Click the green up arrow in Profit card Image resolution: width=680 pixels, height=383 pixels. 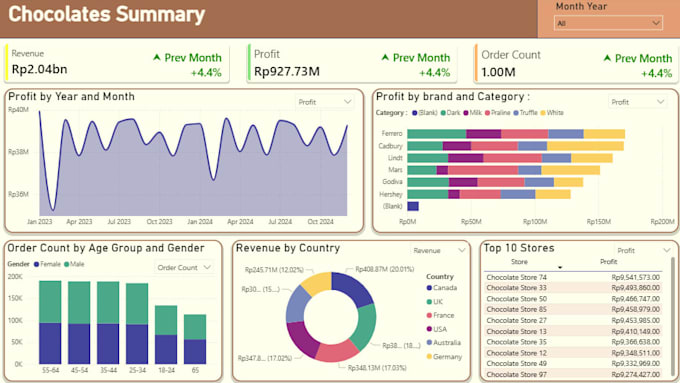coord(385,57)
